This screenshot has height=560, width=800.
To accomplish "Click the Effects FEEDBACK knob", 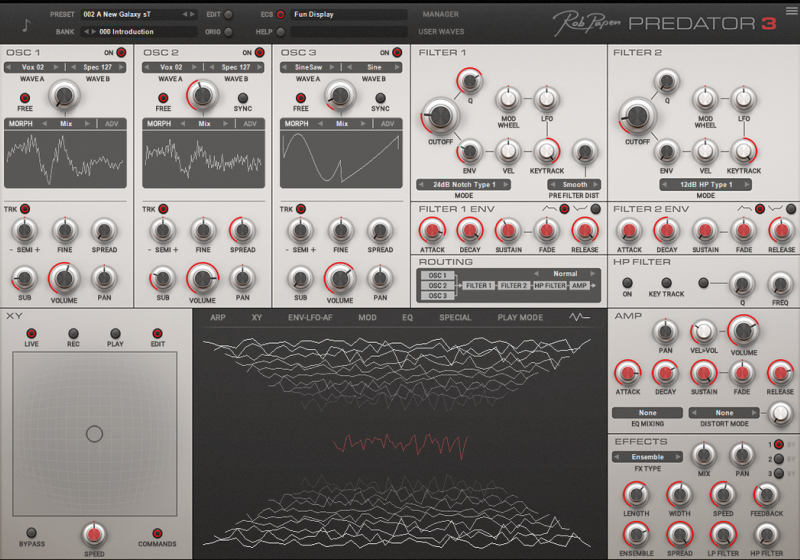I will 766,494.
